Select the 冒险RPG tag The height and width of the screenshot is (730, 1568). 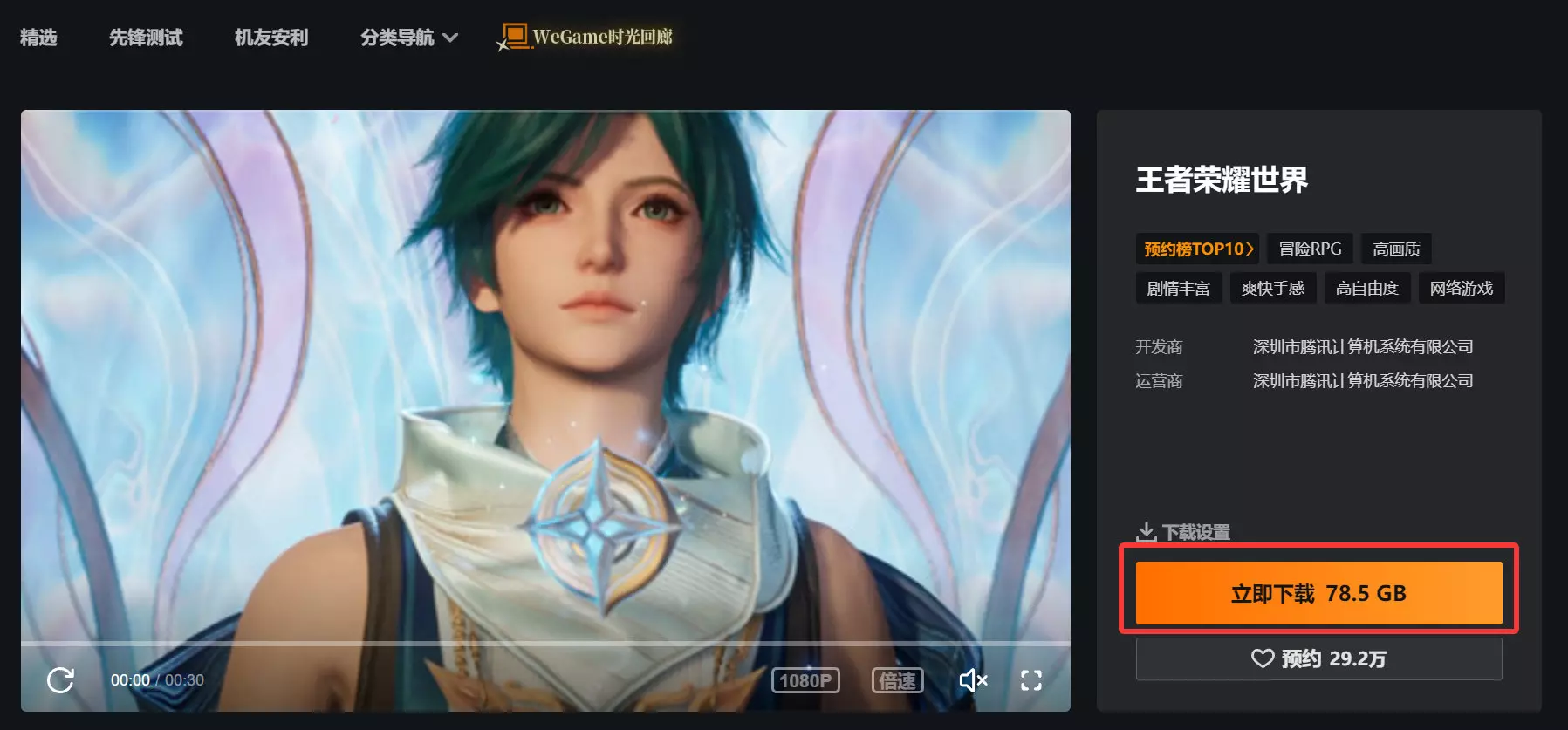point(1310,249)
